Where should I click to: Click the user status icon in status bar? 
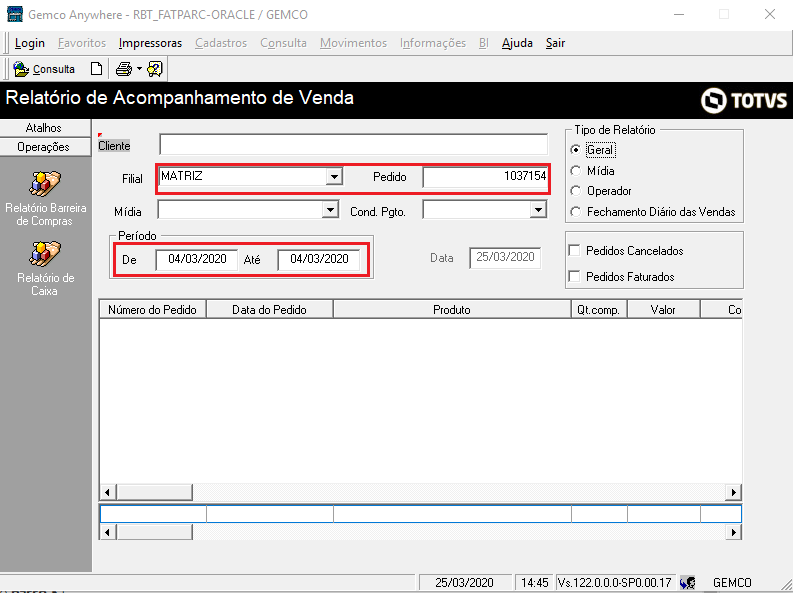[687, 582]
